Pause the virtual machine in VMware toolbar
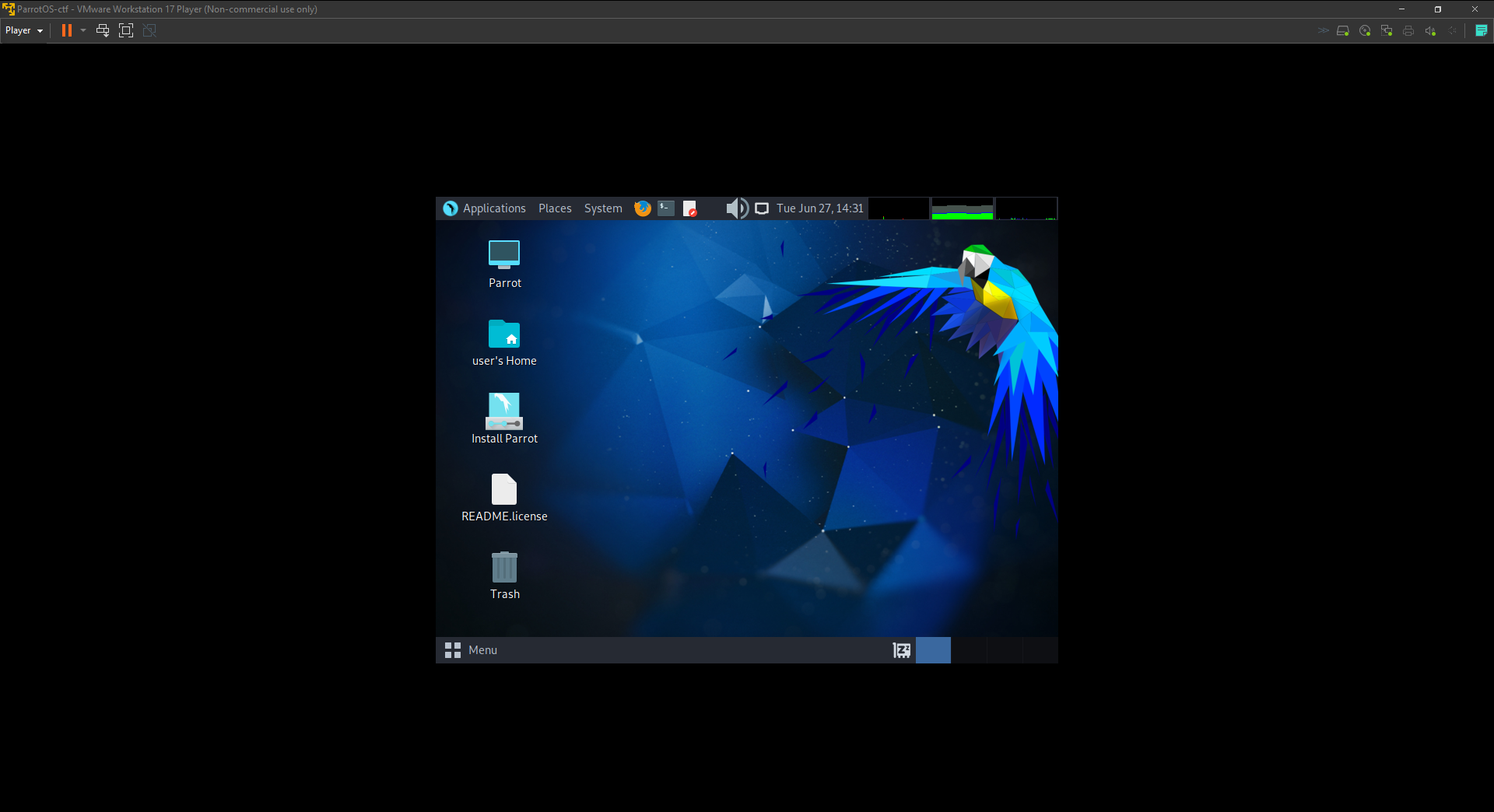The height and width of the screenshot is (812, 1494). pyautogui.click(x=66, y=30)
